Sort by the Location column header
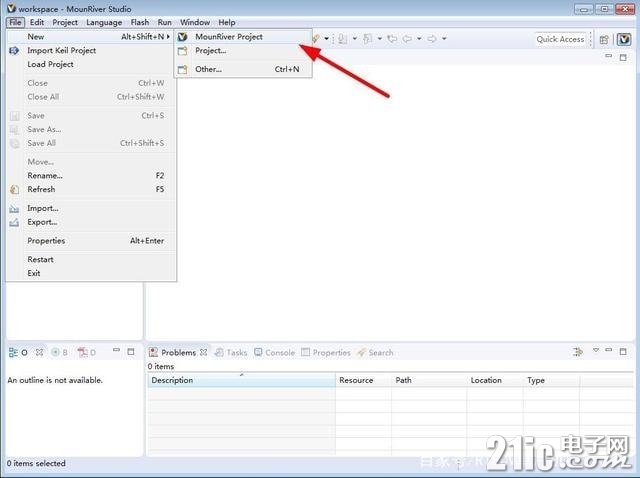 click(495, 380)
